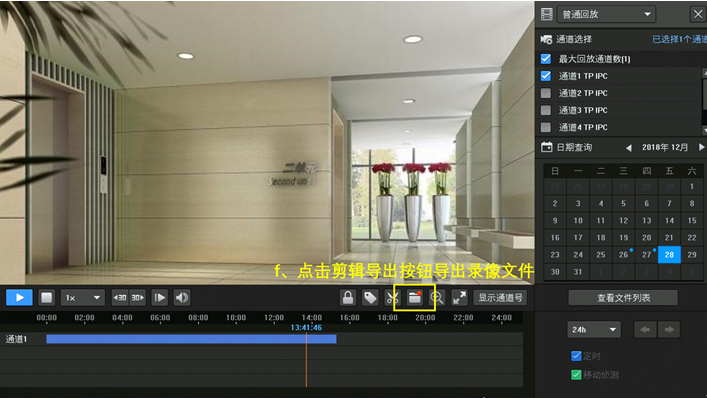Viewport: 707px width, 399px height.
Task: Click the 日期查询 calendar icon
Action: pos(546,147)
